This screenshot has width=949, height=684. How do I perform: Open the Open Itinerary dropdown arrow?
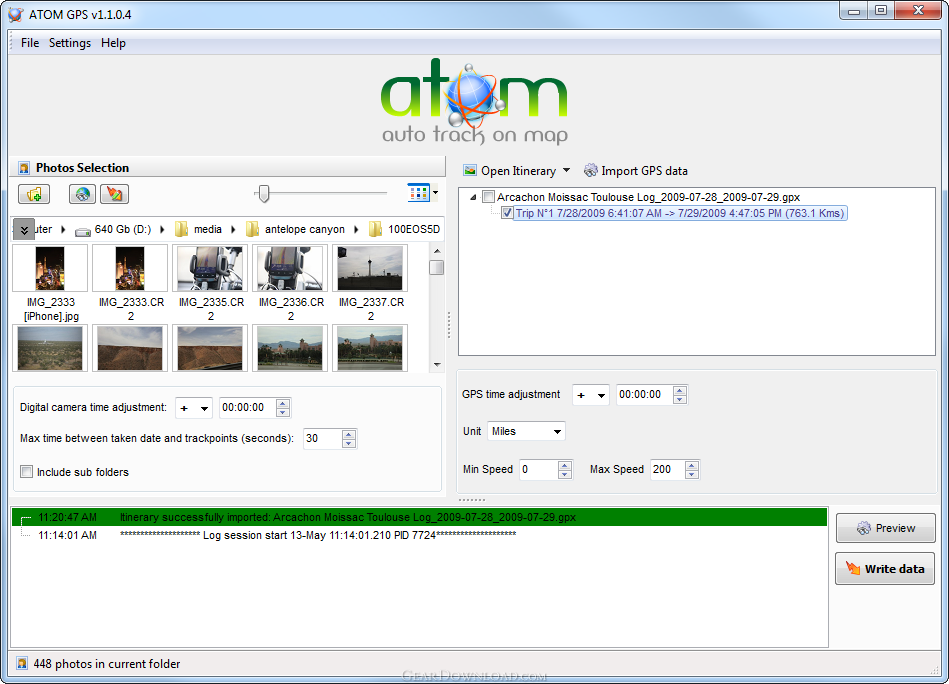[x=566, y=170]
